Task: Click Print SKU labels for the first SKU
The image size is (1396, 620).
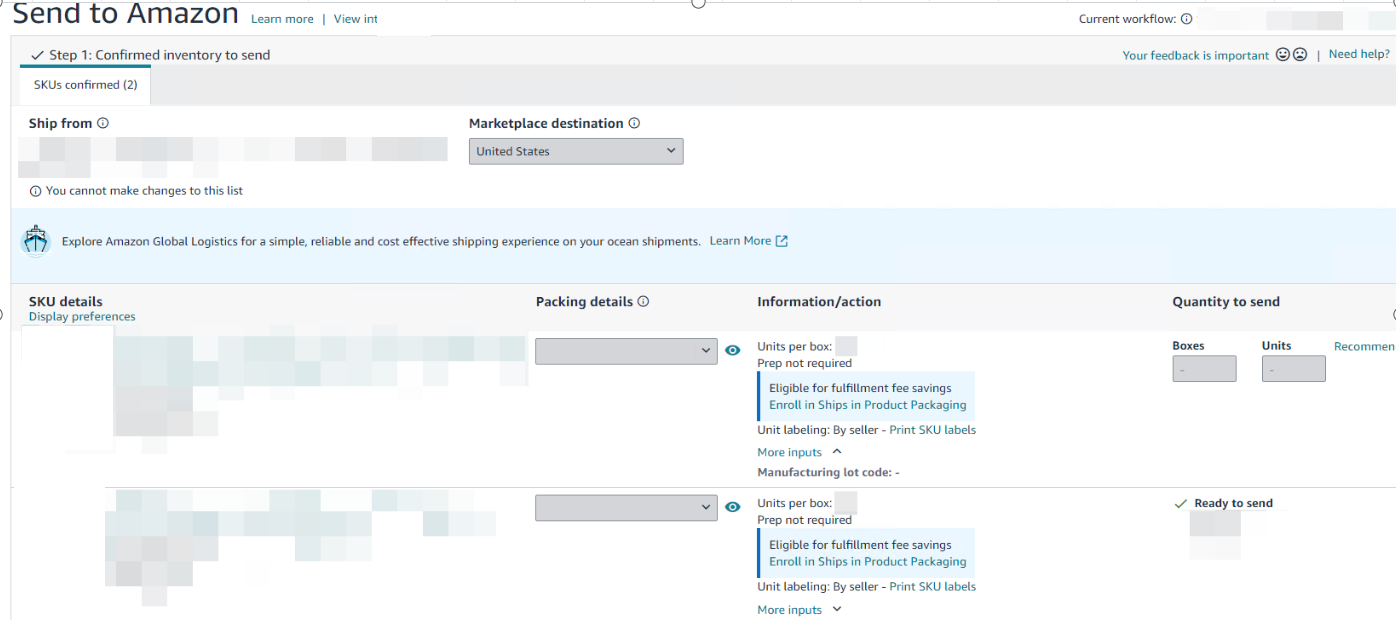Action: pyautogui.click(x=932, y=430)
